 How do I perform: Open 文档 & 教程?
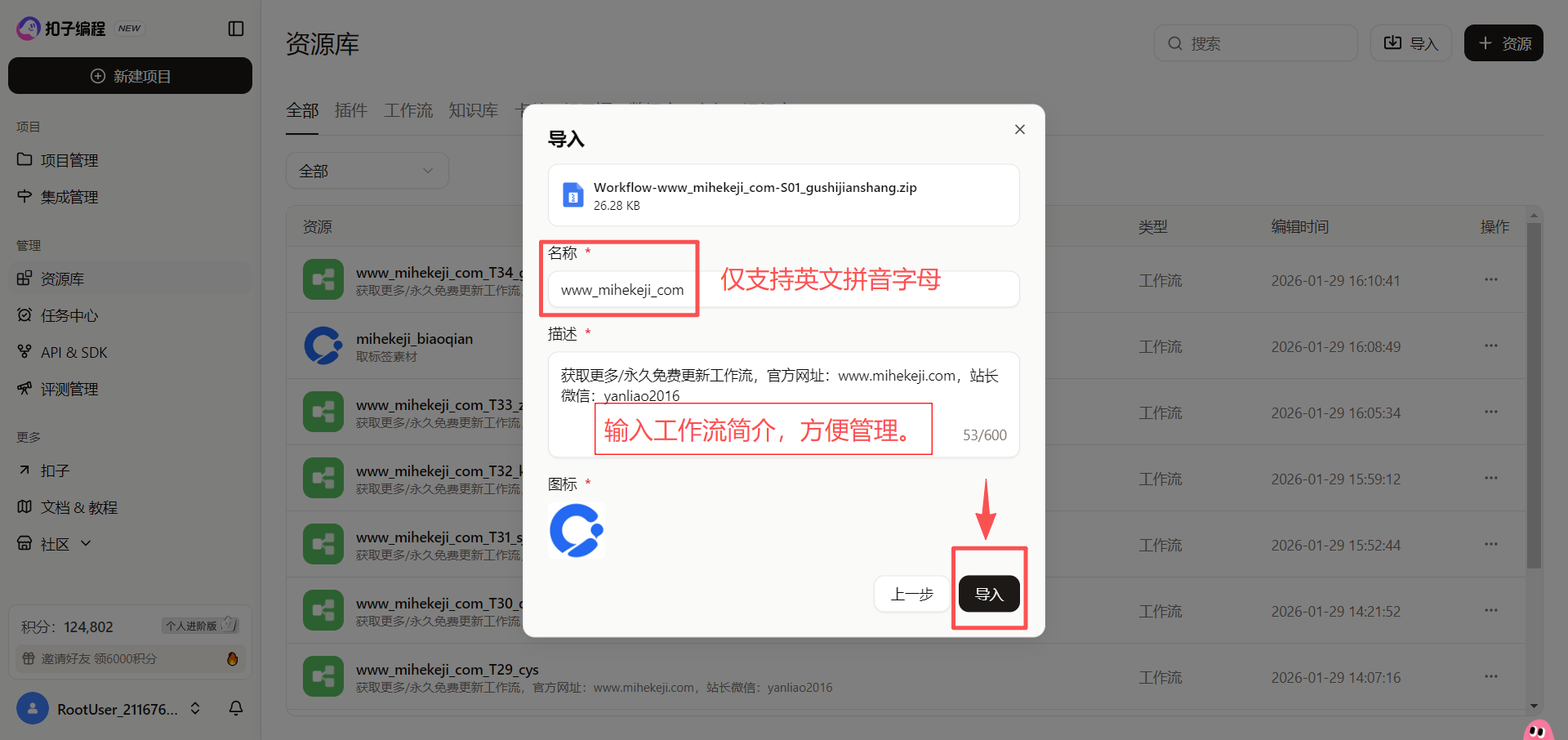pos(78,506)
